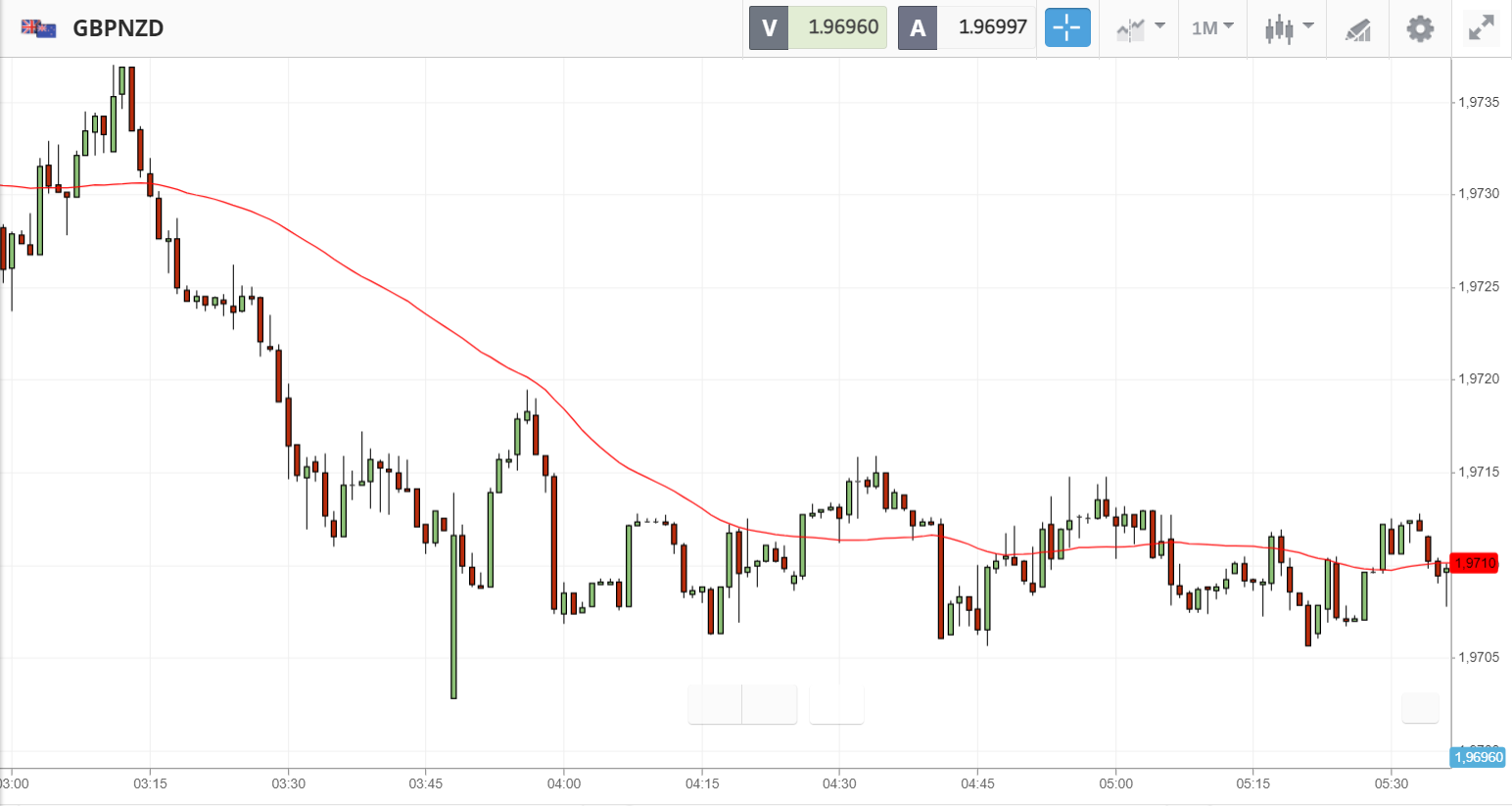This screenshot has width=1512, height=806.
Task: Open the pencil drawing tools icon
Action: tap(1357, 27)
